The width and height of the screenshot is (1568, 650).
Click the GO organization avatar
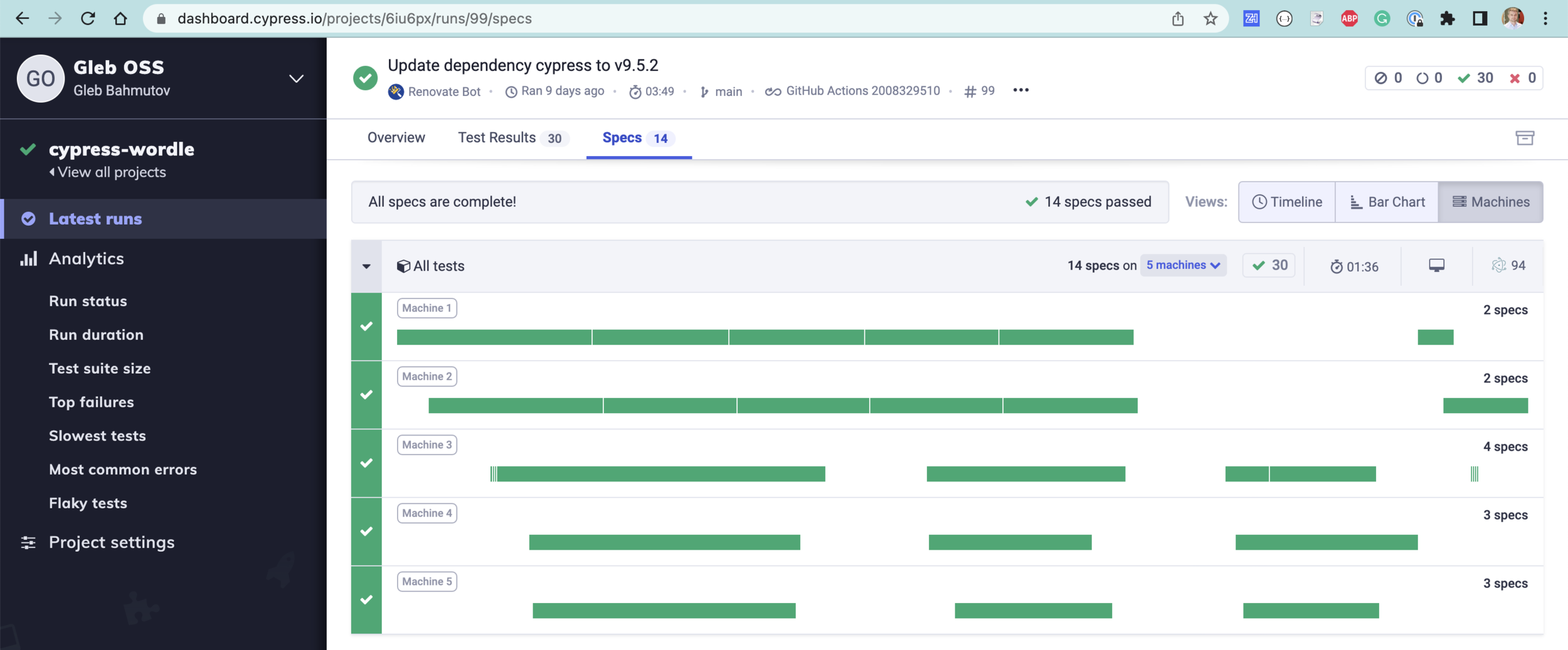[x=41, y=78]
